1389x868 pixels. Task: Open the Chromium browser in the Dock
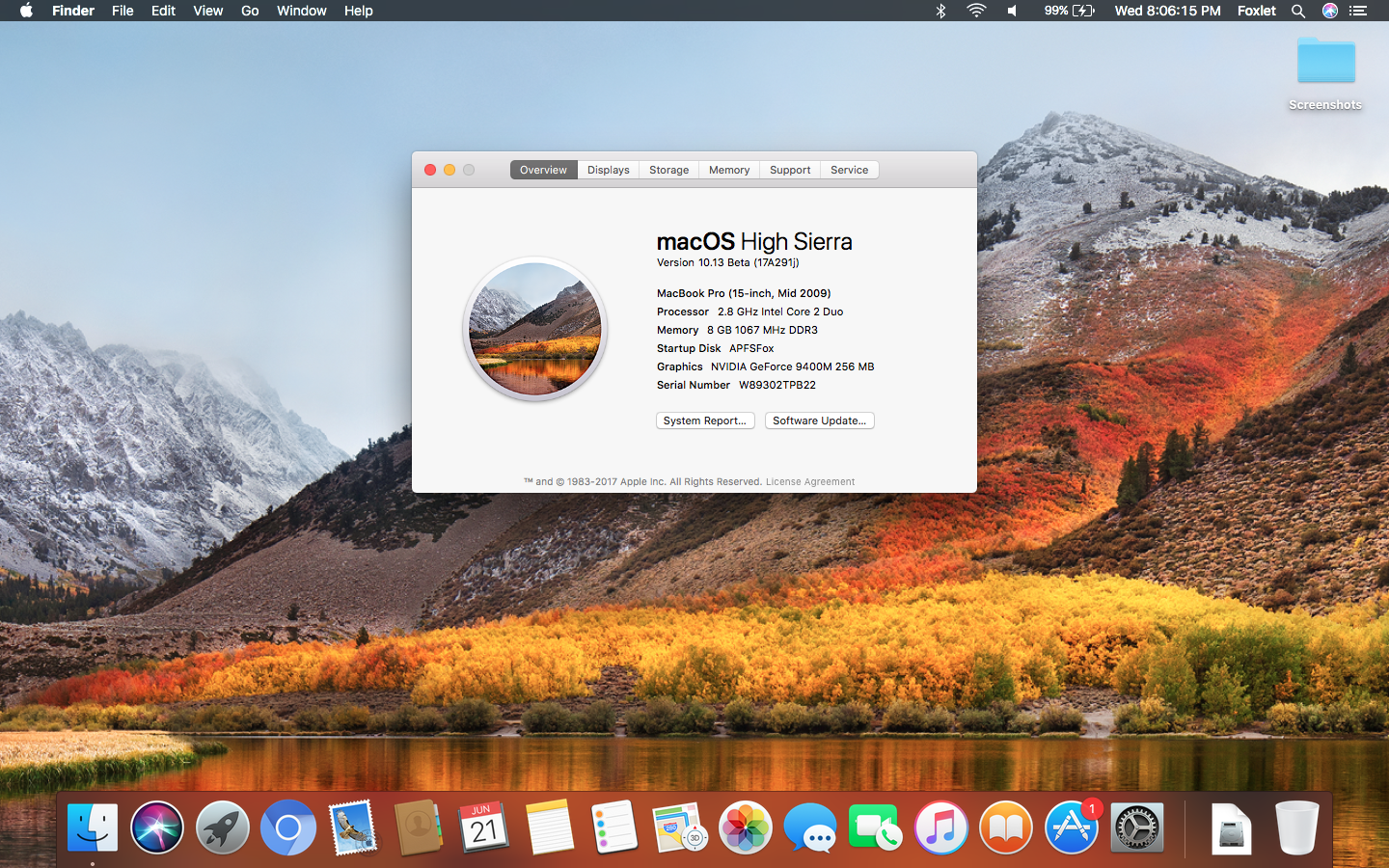coord(287,827)
